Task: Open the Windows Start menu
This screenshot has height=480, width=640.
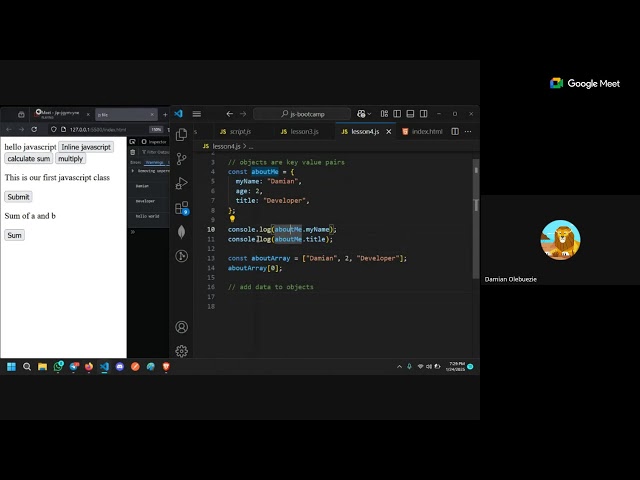Action: 11,367
